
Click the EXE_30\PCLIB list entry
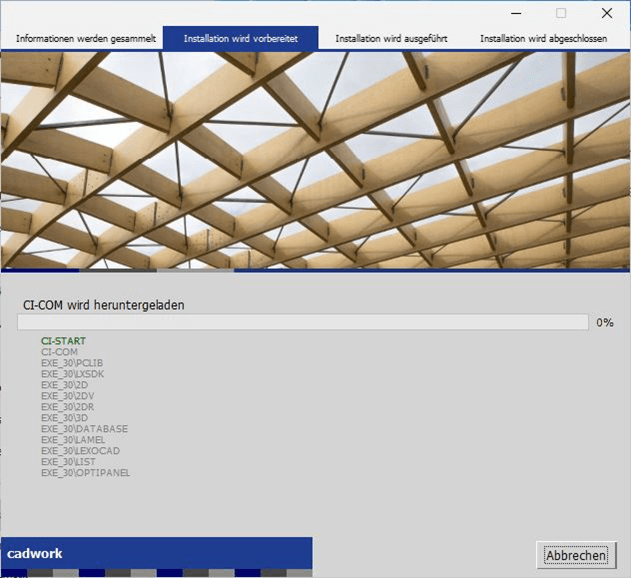pyautogui.click(x=72, y=363)
